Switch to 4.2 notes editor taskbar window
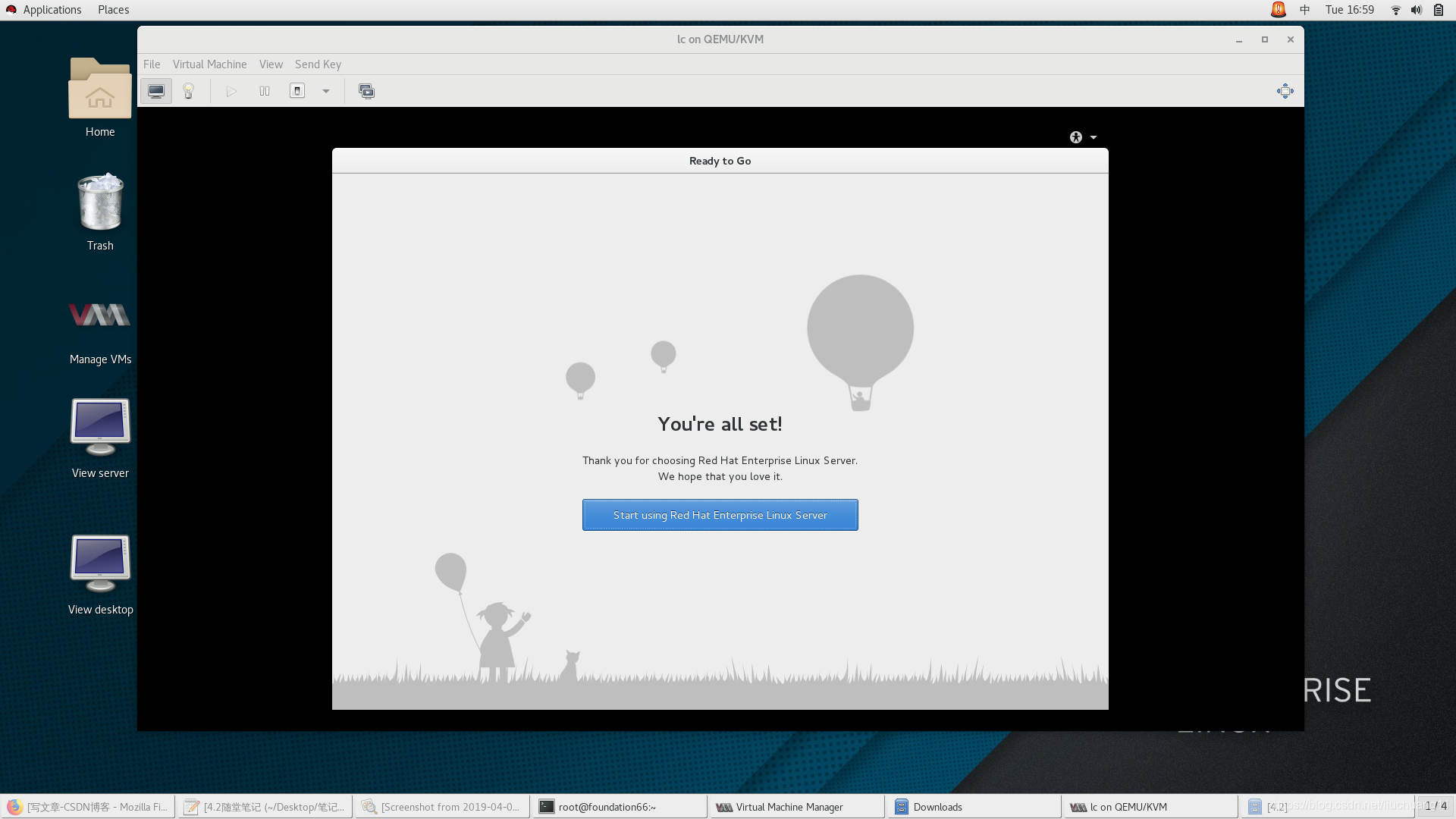This screenshot has width=1456, height=819. coord(265,807)
